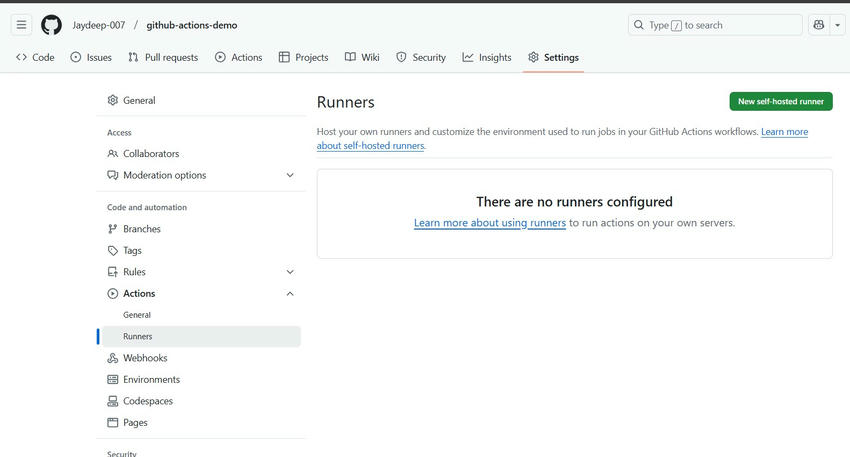Open the Wiki tab

click(362, 57)
